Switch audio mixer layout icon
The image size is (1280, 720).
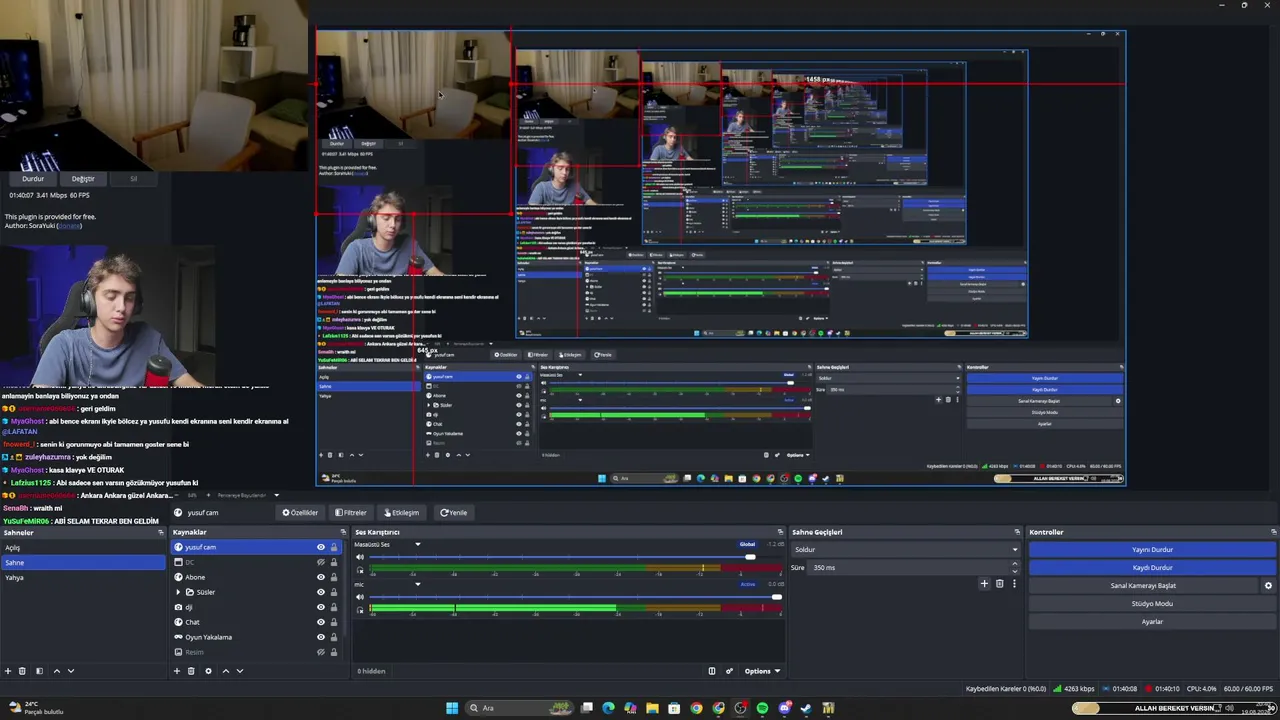[712, 671]
